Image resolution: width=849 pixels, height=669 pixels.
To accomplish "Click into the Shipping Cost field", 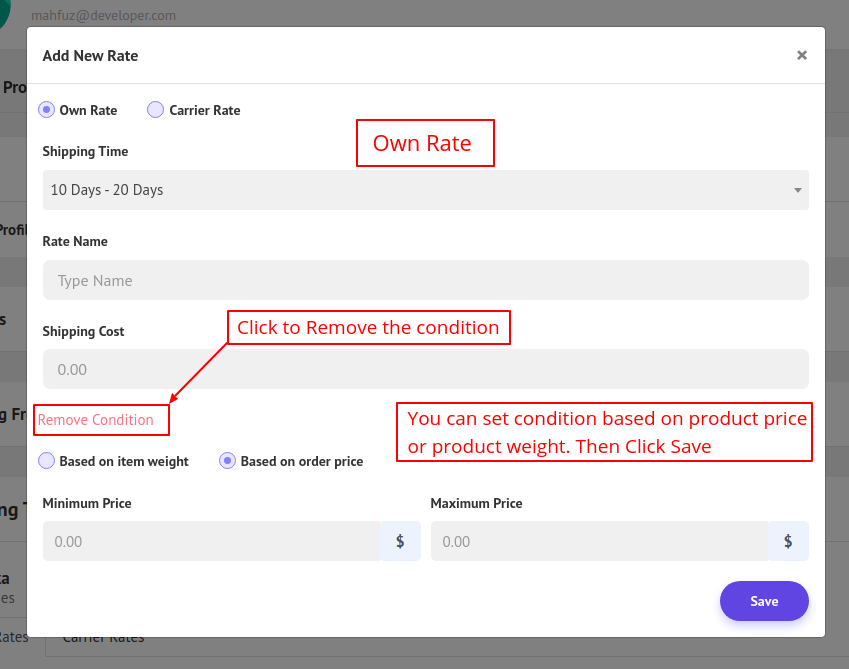I will coord(425,369).
